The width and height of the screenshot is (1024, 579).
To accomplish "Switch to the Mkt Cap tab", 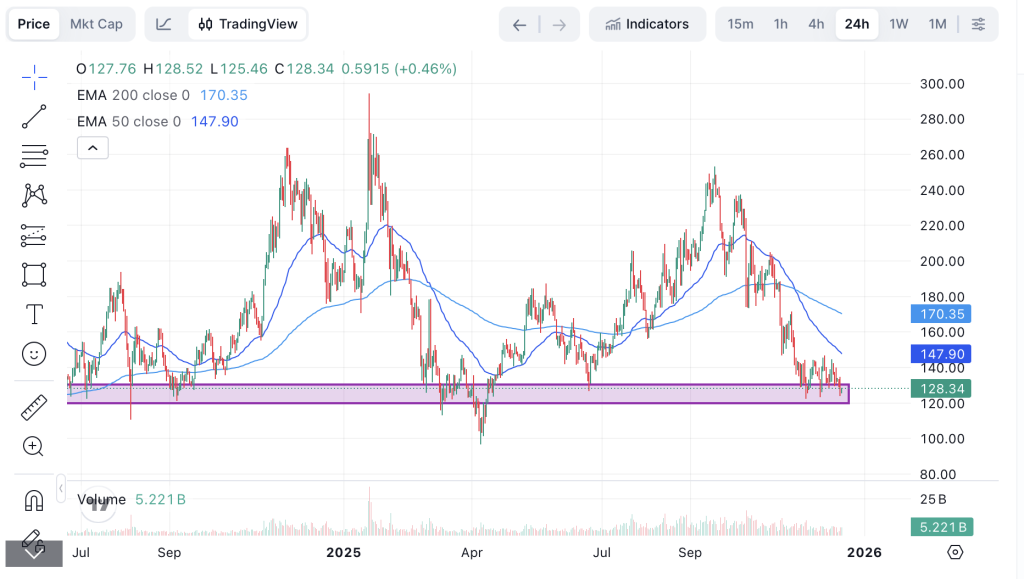I will [x=96, y=24].
